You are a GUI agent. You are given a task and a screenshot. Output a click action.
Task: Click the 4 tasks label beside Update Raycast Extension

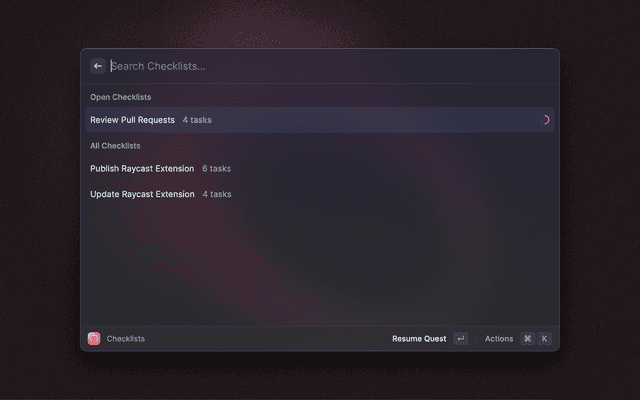click(217, 194)
